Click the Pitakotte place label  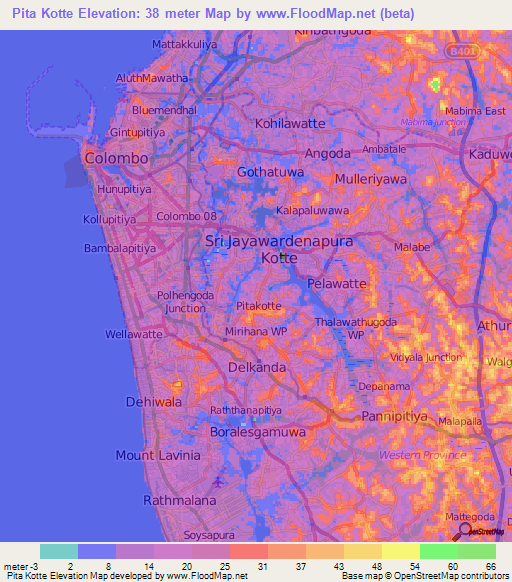pyautogui.click(x=259, y=306)
